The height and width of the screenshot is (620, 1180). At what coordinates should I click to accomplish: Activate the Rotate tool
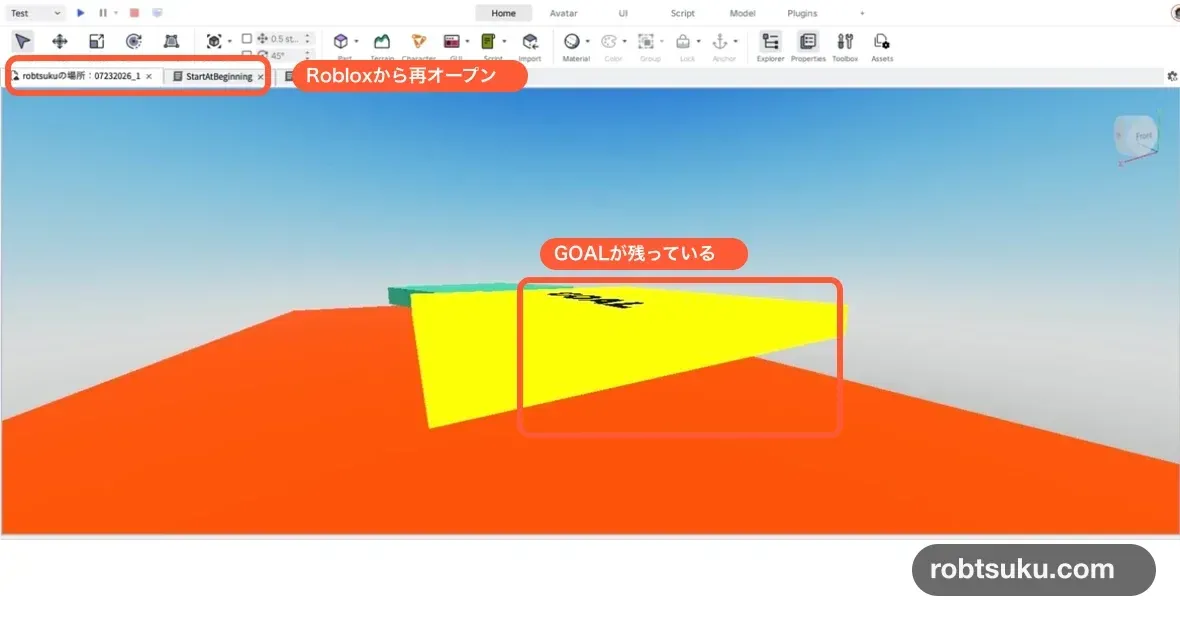click(x=134, y=41)
